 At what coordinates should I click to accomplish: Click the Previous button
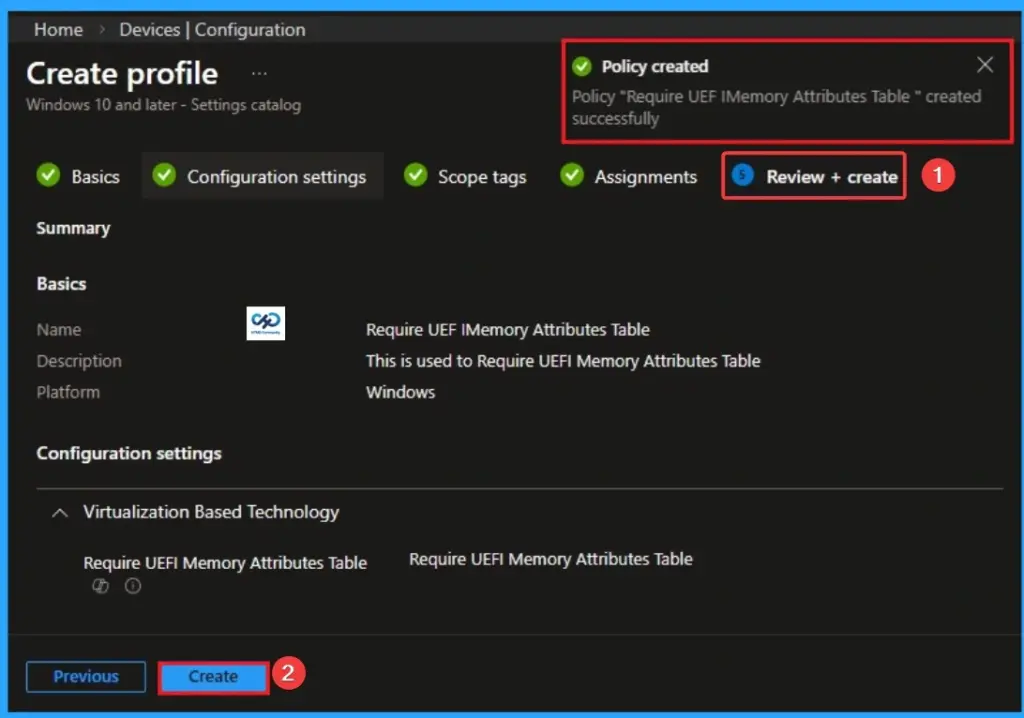(85, 677)
